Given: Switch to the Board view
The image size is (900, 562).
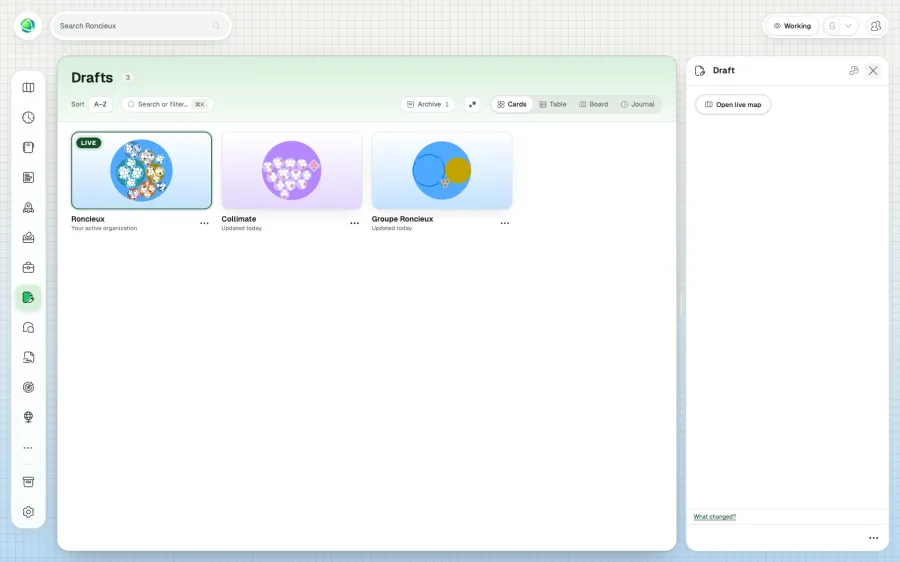Looking at the screenshot, I should coord(593,104).
